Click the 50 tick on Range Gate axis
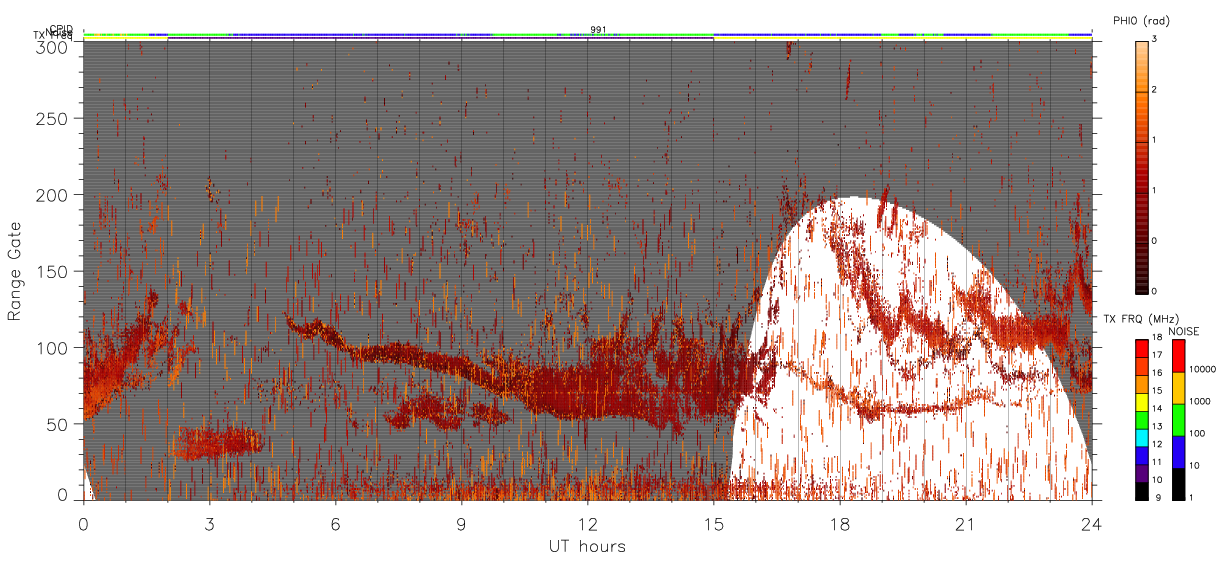The image size is (1228, 567). [58, 424]
